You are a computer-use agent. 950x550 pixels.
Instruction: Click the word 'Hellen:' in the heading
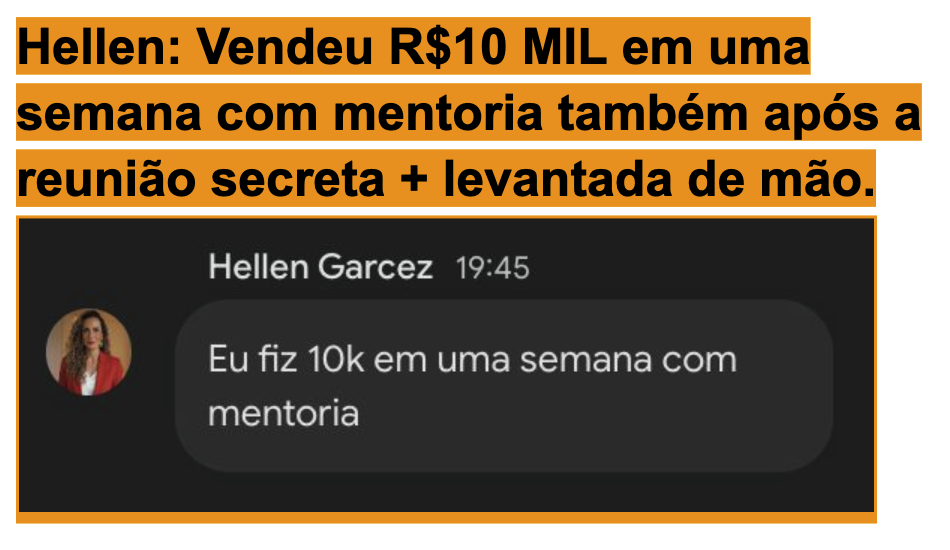click(x=99, y=47)
